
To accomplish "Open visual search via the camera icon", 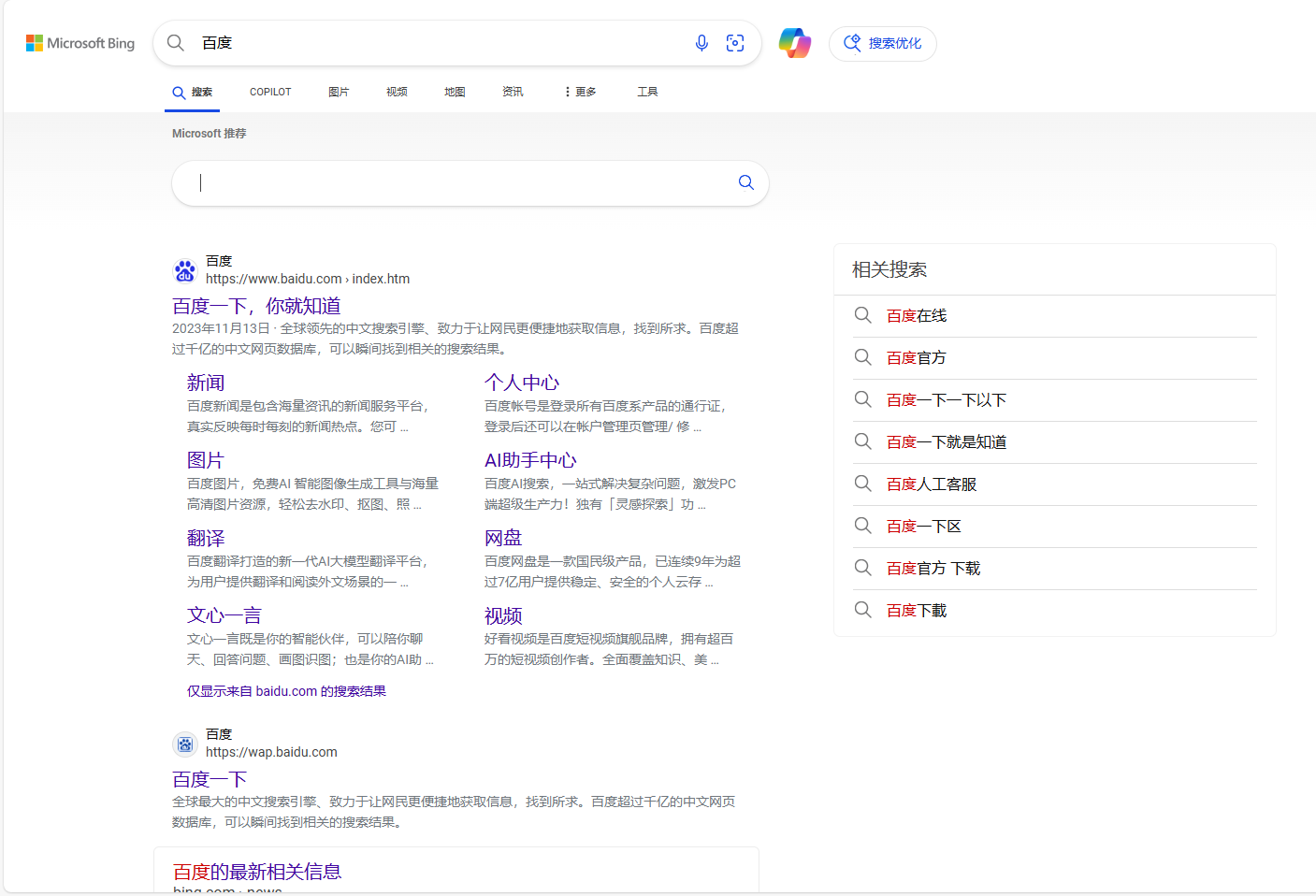I will tap(735, 43).
